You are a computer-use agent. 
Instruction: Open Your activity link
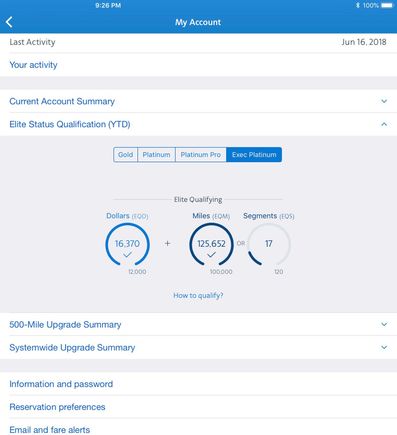pyautogui.click(x=33, y=65)
